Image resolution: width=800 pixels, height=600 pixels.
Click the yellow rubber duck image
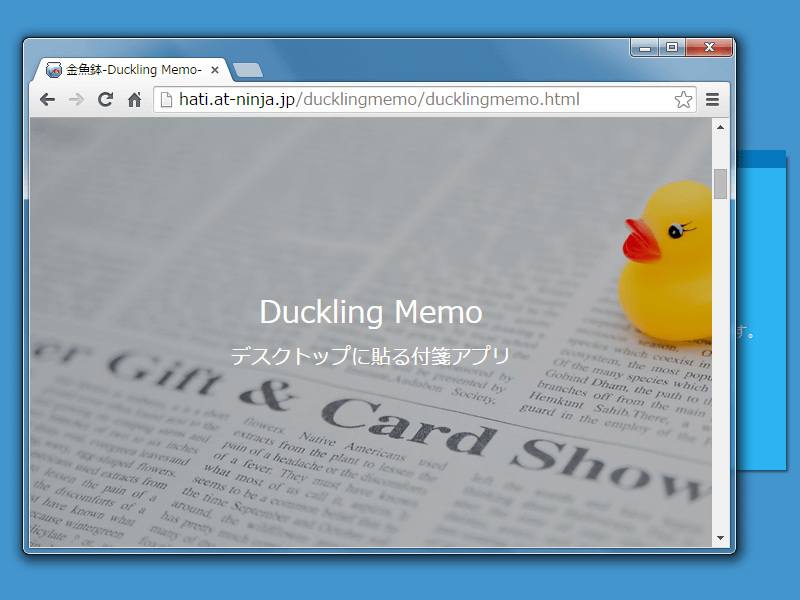point(670,260)
